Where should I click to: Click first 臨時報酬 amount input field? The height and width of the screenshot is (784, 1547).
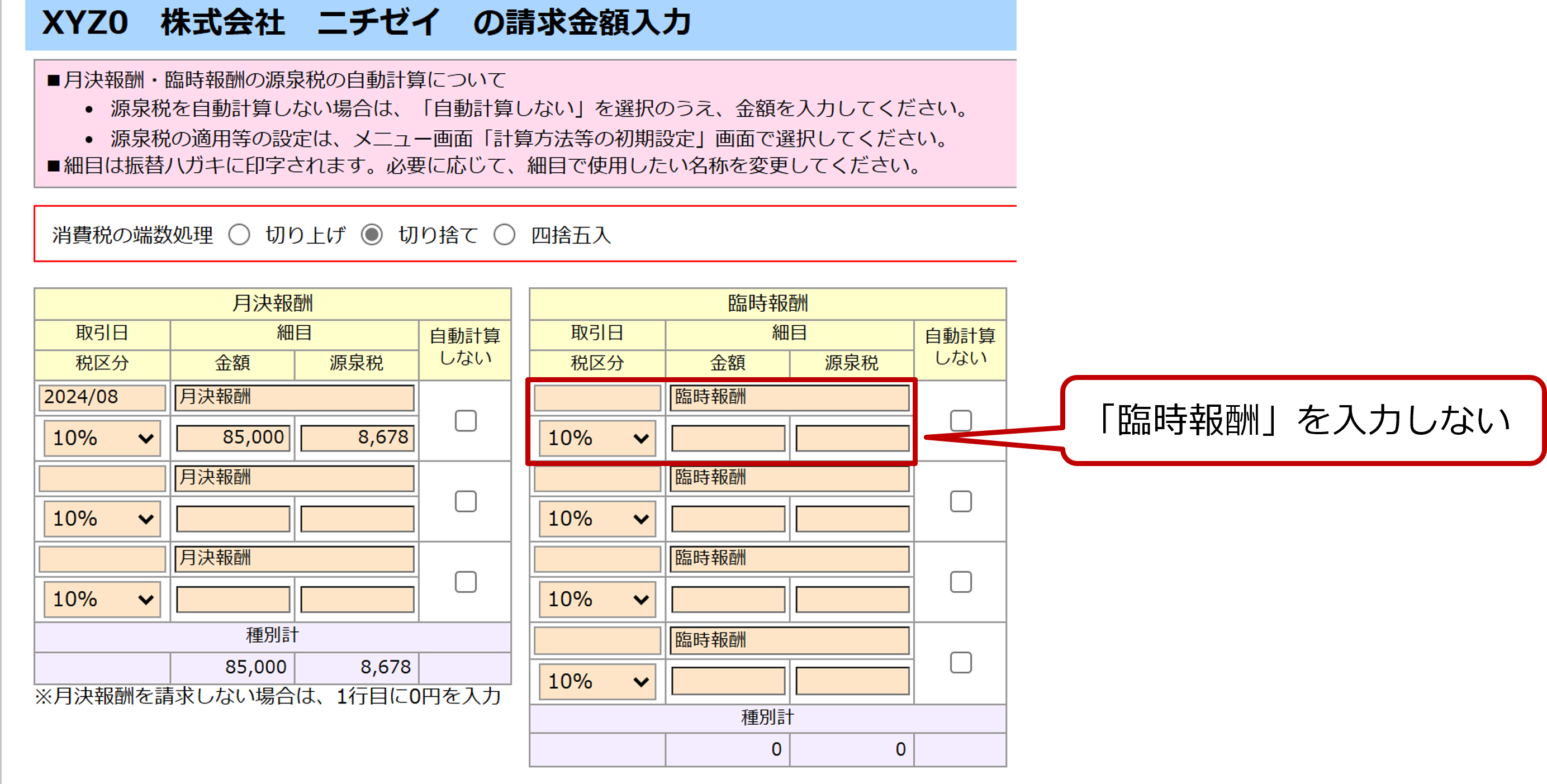pyautogui.click(x=728, y=438)
